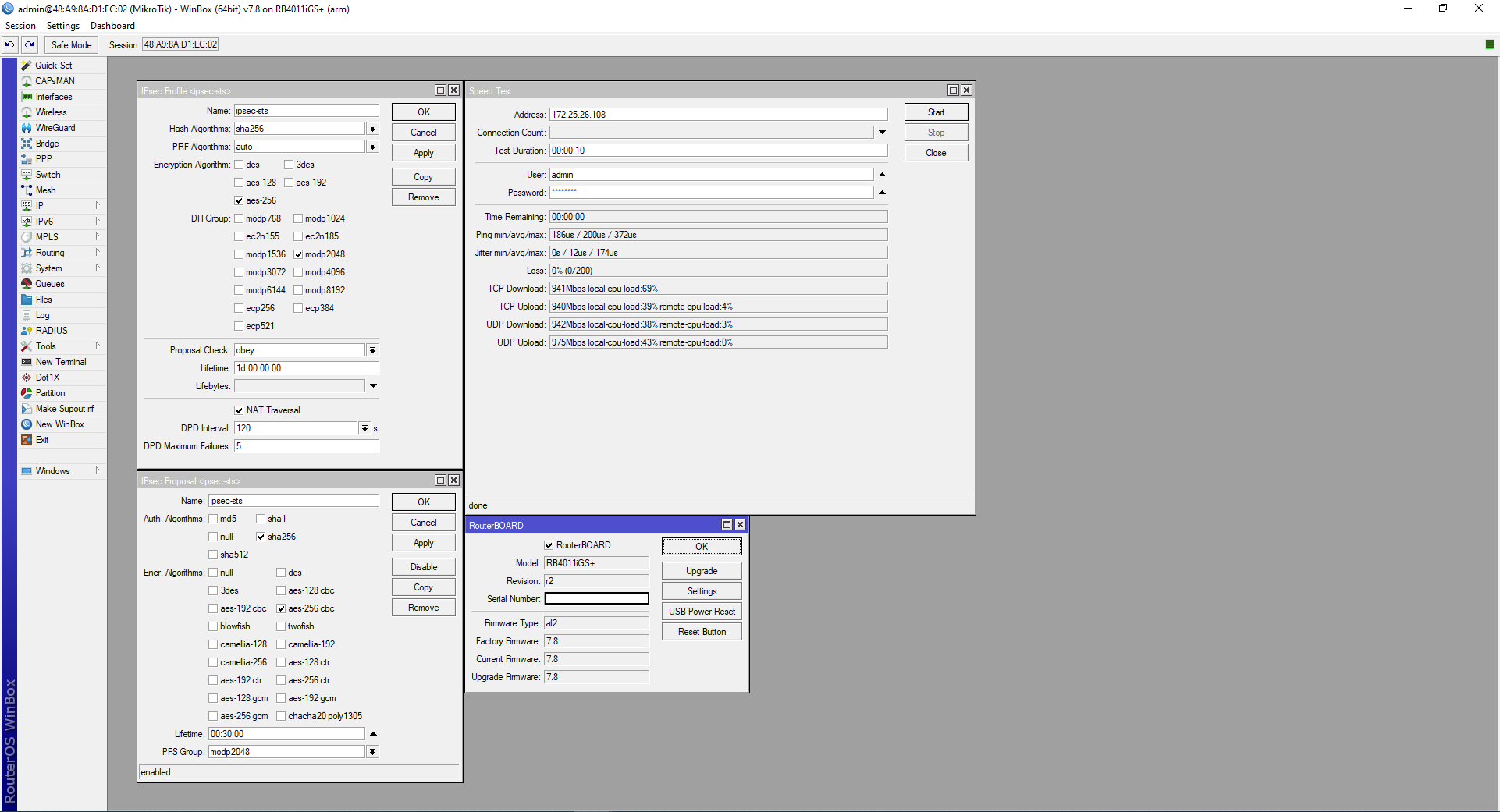1500x812 pixels.
Task: Click Start in Speed Test window
Action: pyautogui.click(x=936, y=112)
